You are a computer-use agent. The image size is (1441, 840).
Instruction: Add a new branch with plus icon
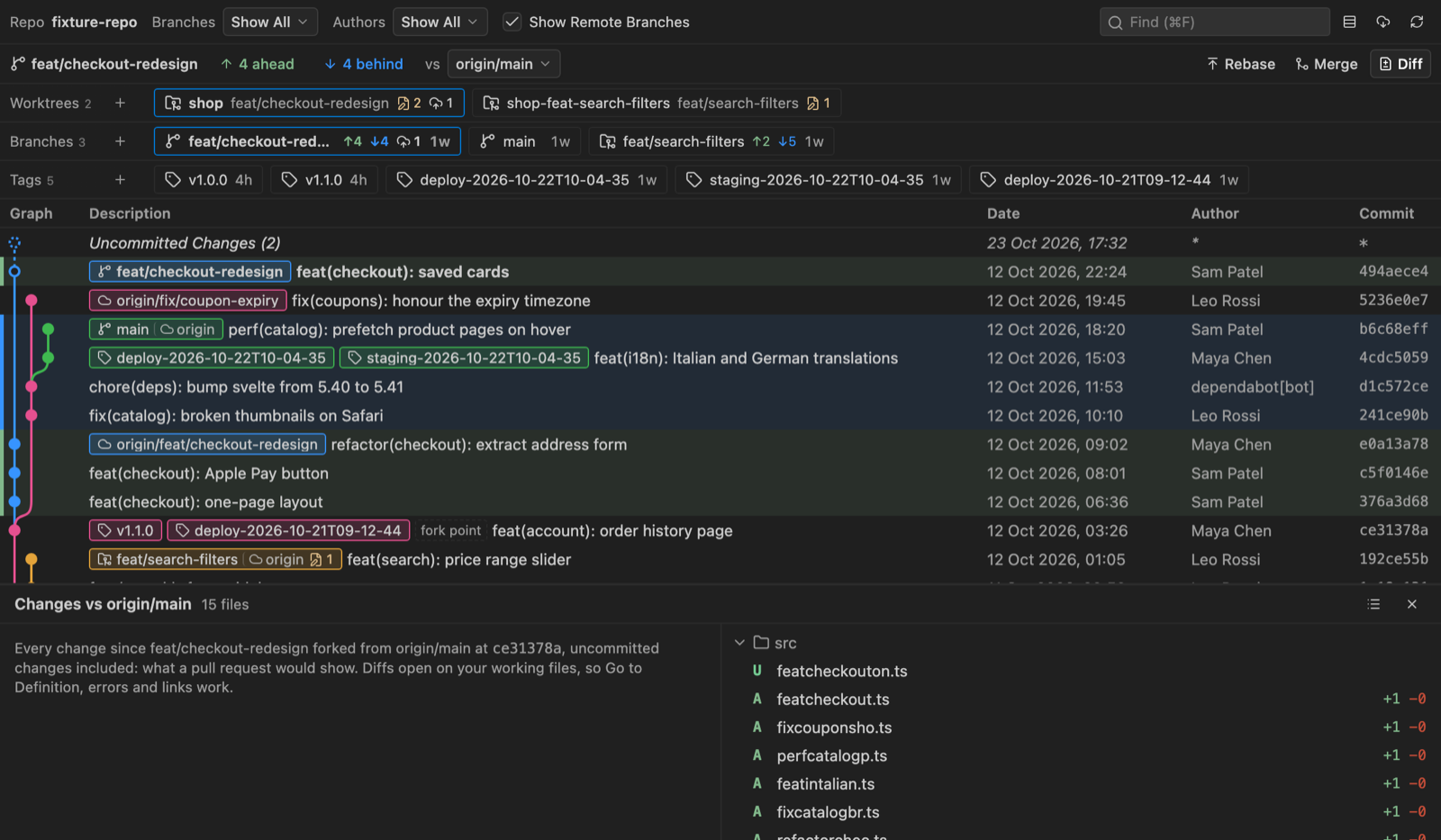pos(120,141)
